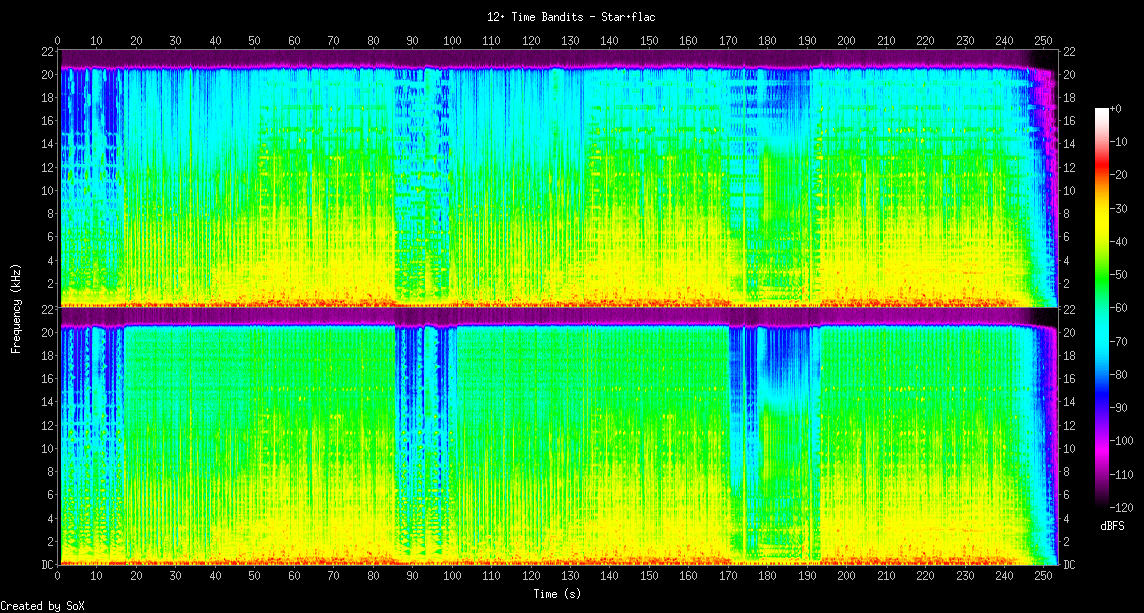
Task: Click the 'dBFS' label under color scale
Action: coord(1114,526)
